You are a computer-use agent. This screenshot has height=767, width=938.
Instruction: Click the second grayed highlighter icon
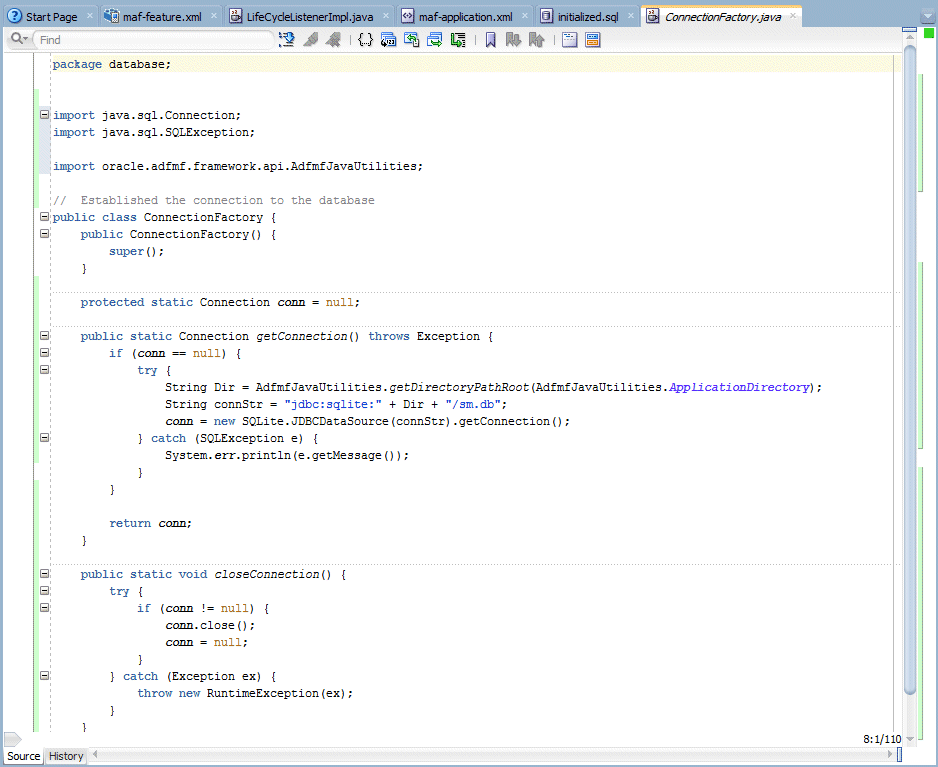[x=333, y=39]
